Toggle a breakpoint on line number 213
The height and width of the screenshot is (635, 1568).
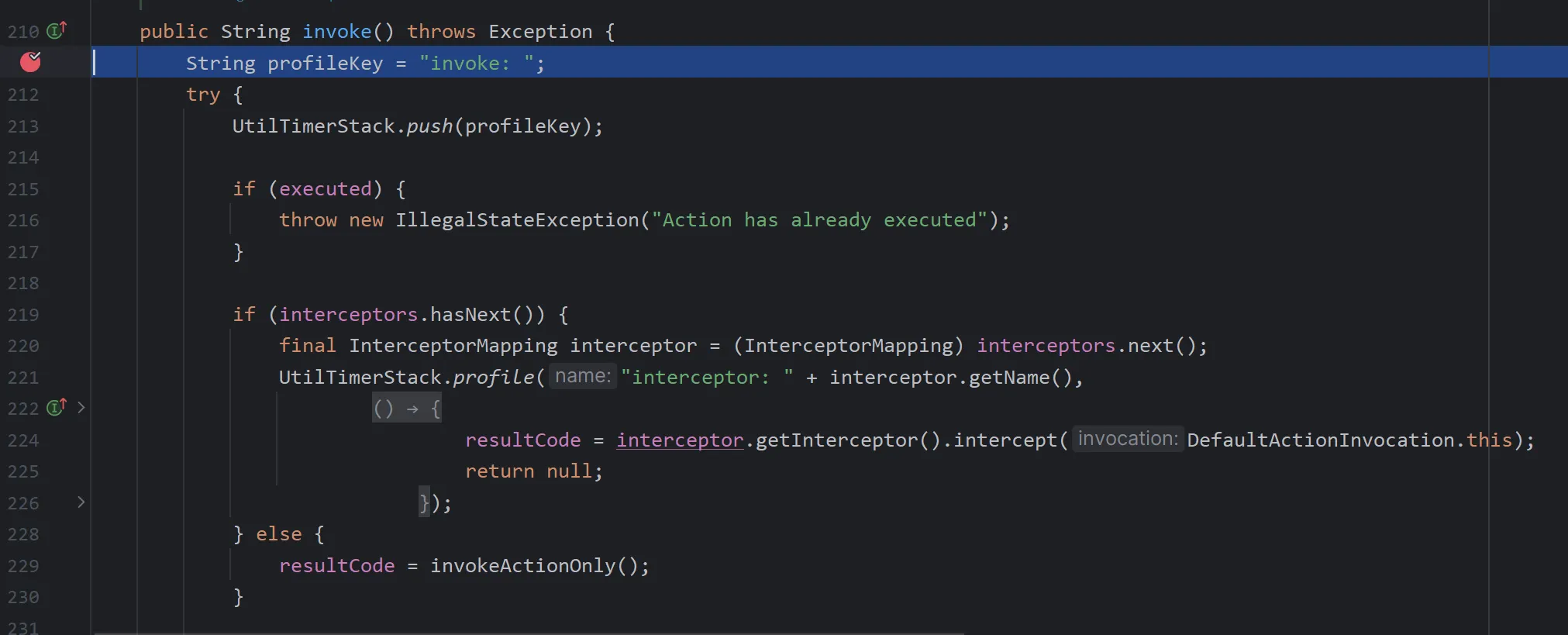click(x=22, y=126)
